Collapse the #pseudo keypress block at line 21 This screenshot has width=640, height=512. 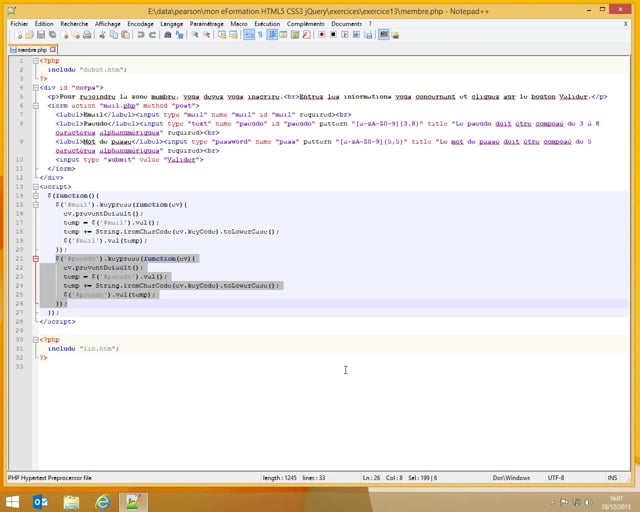pos(36,258)
